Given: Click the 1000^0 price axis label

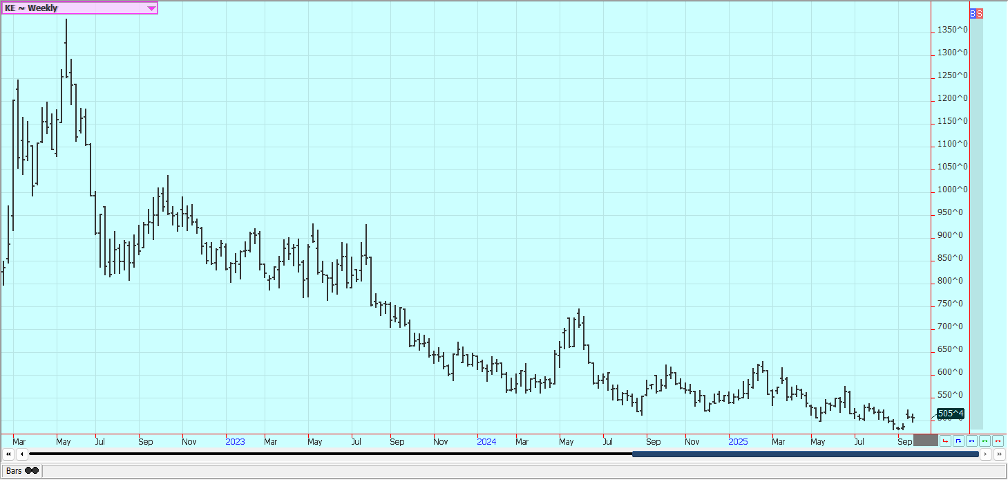Looking at the screenshot, I should (952, 190).
